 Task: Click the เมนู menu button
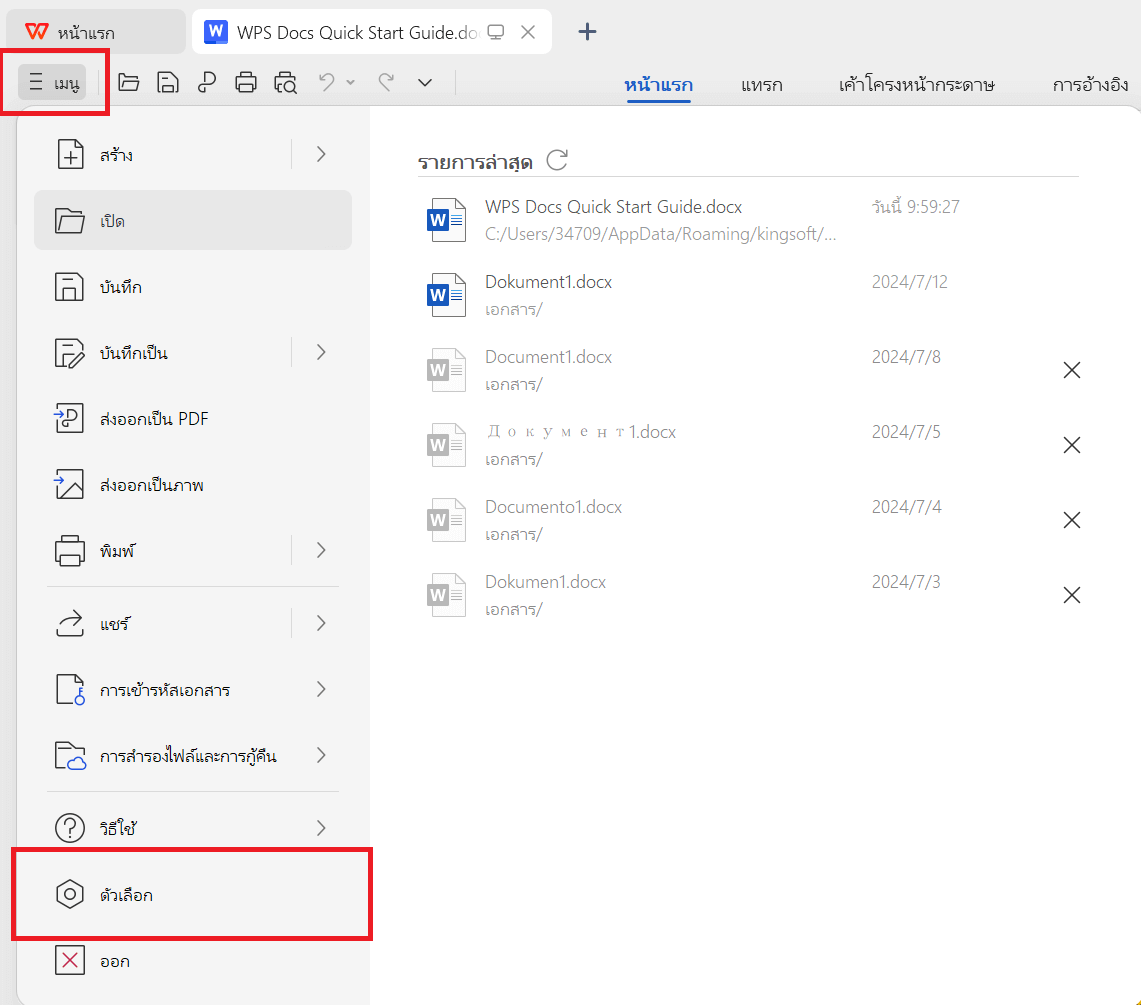[x=52, y=82]
